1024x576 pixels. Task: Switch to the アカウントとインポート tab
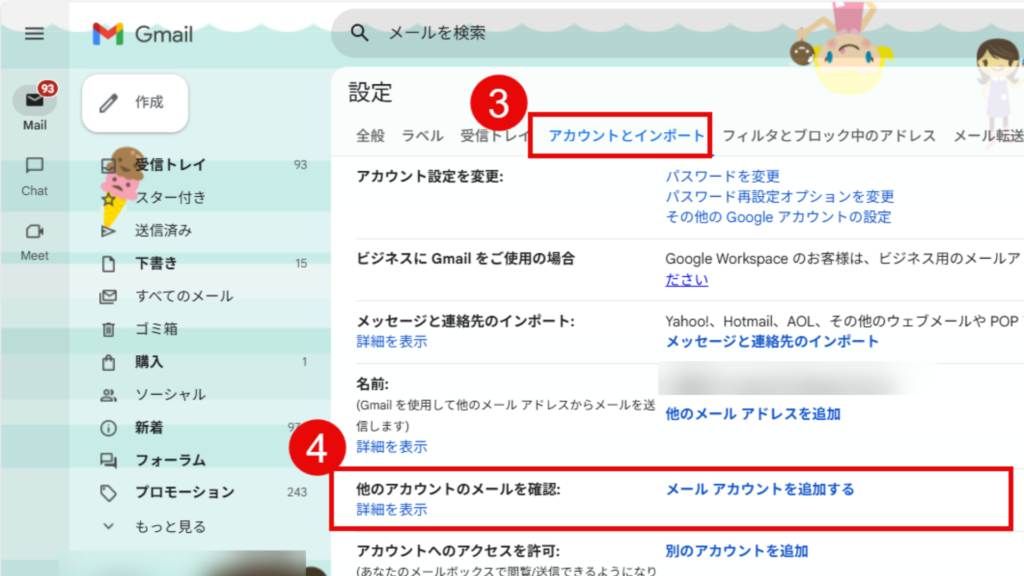[x=626, y=136]
